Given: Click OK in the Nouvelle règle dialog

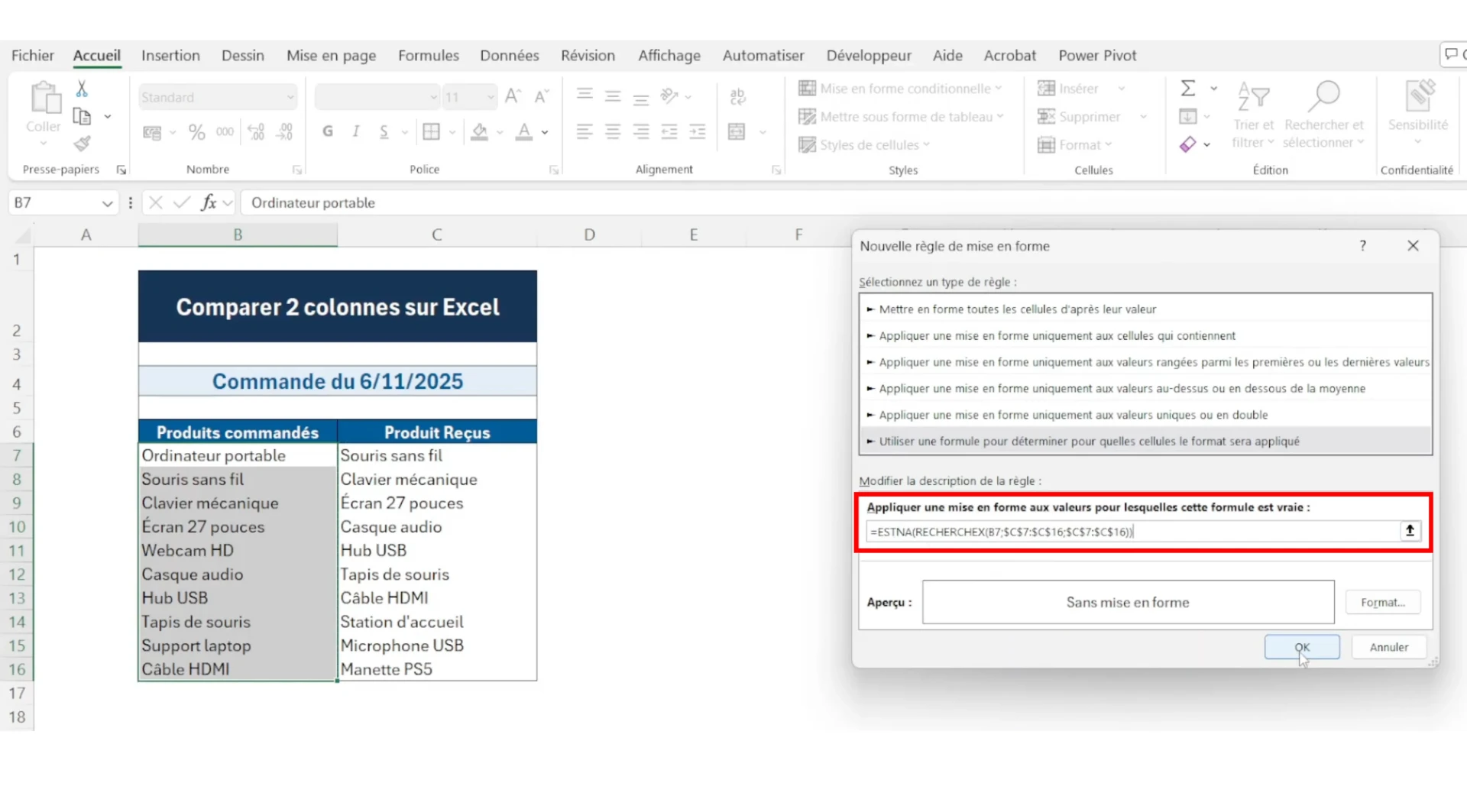Looking at the screenshot, I should [x=1302, y=647].
